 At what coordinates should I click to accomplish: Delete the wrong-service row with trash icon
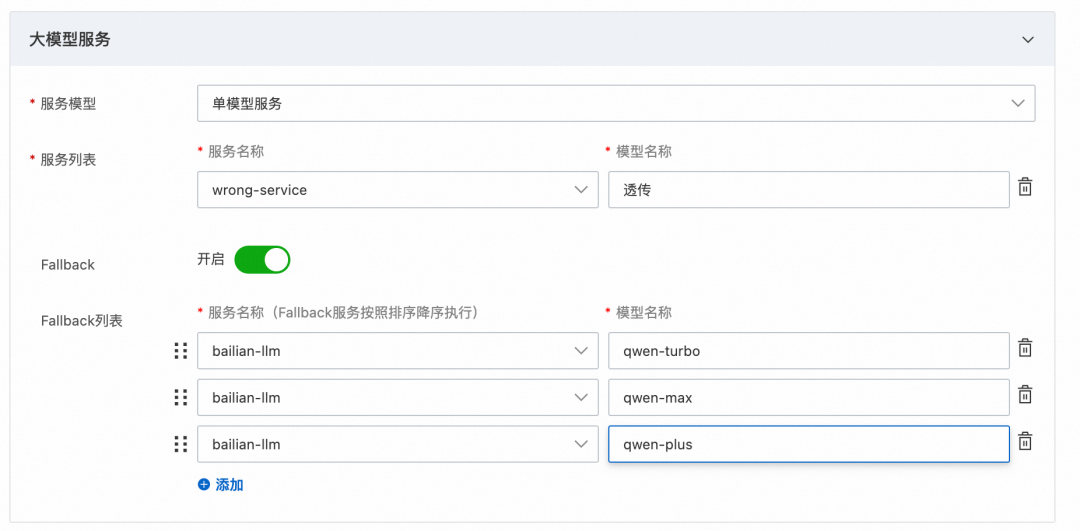point(1025,187)
